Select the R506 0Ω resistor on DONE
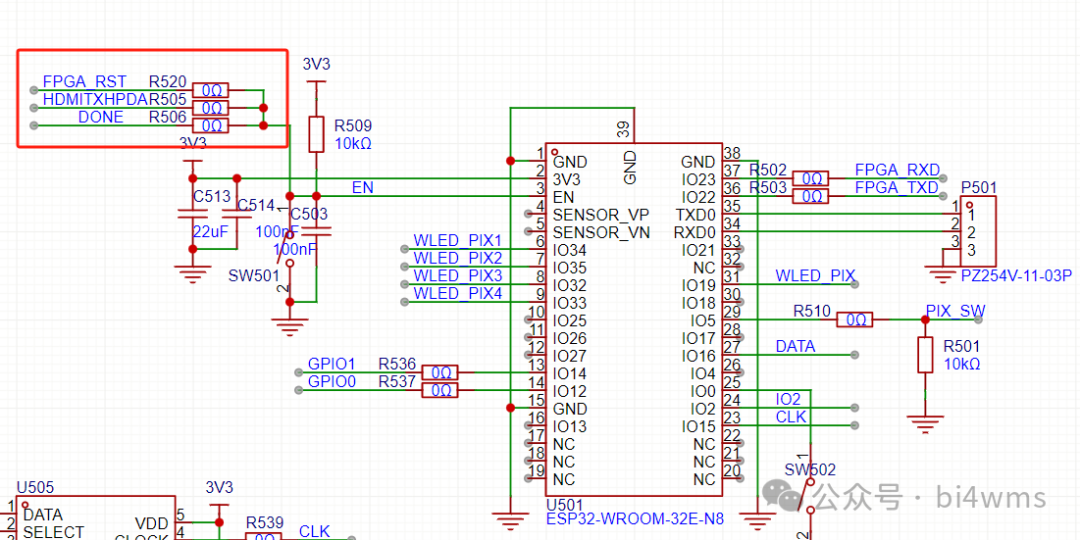The width and height of the screenshot is (1080, 540). coord(210,126)
